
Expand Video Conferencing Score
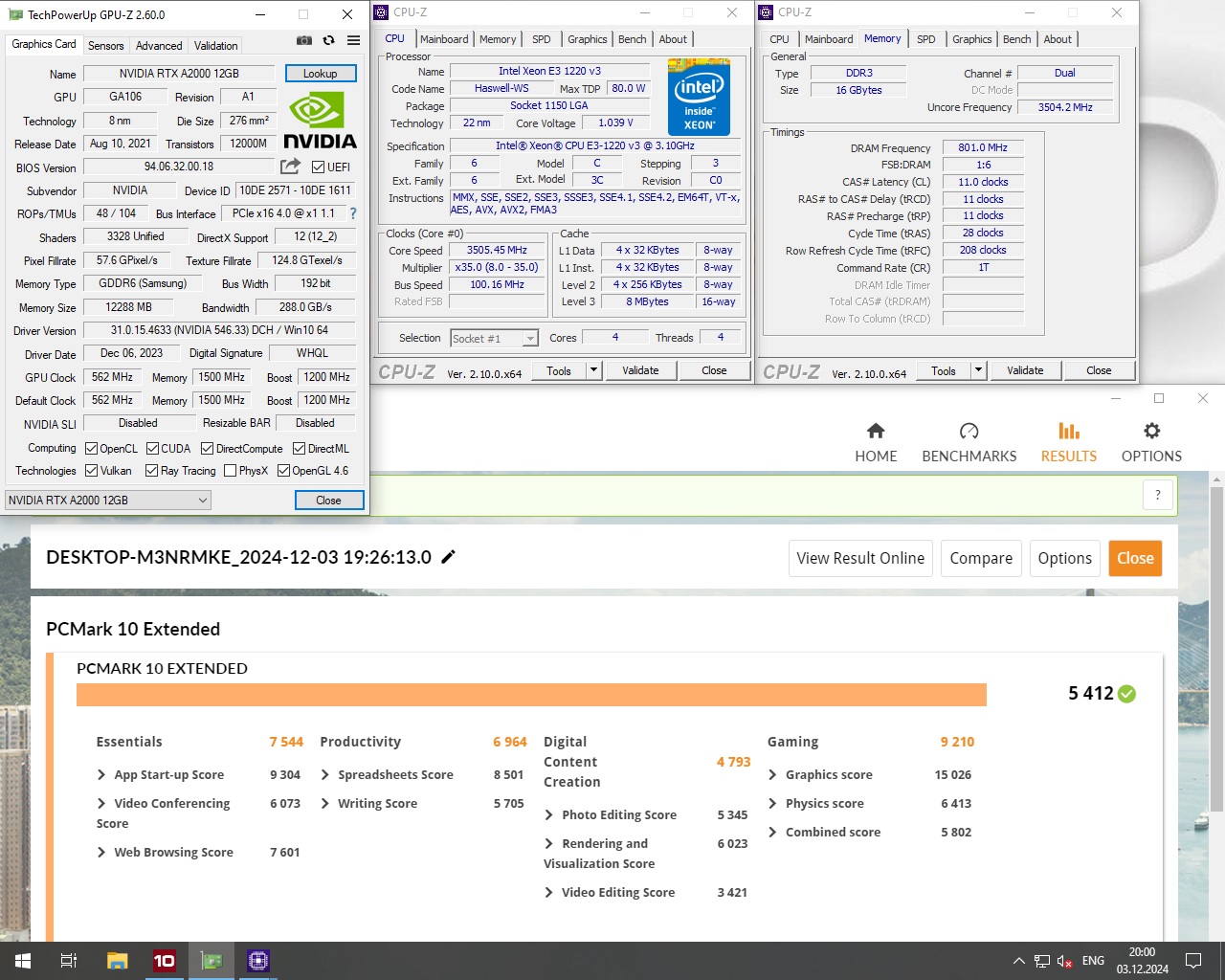(x=101, y=804)
